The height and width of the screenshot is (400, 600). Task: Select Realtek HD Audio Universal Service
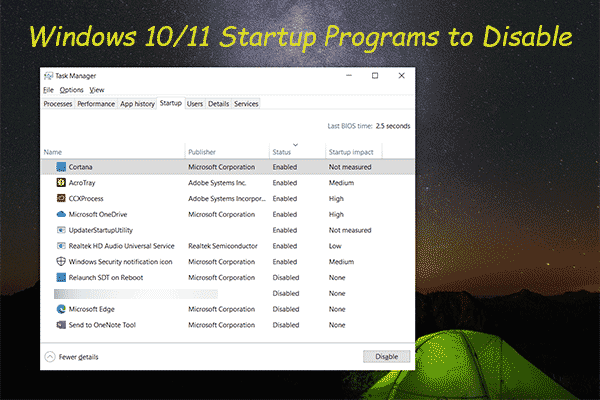click(x=122, y=246)
